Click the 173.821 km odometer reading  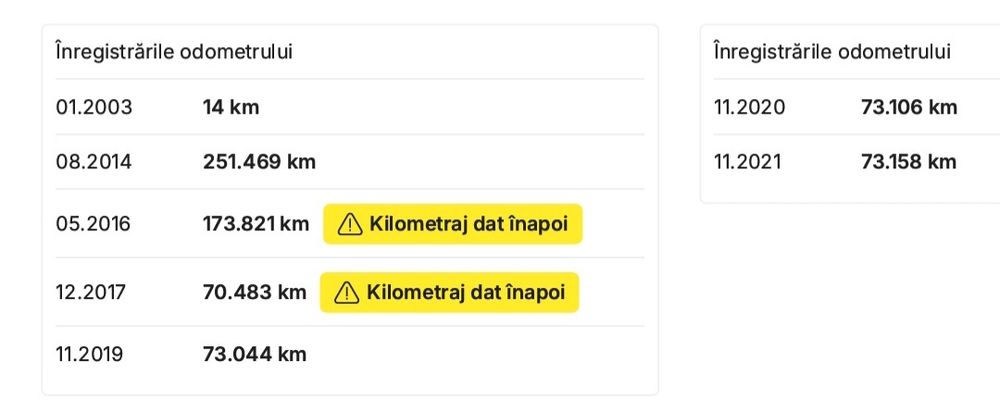click(256, 225)
